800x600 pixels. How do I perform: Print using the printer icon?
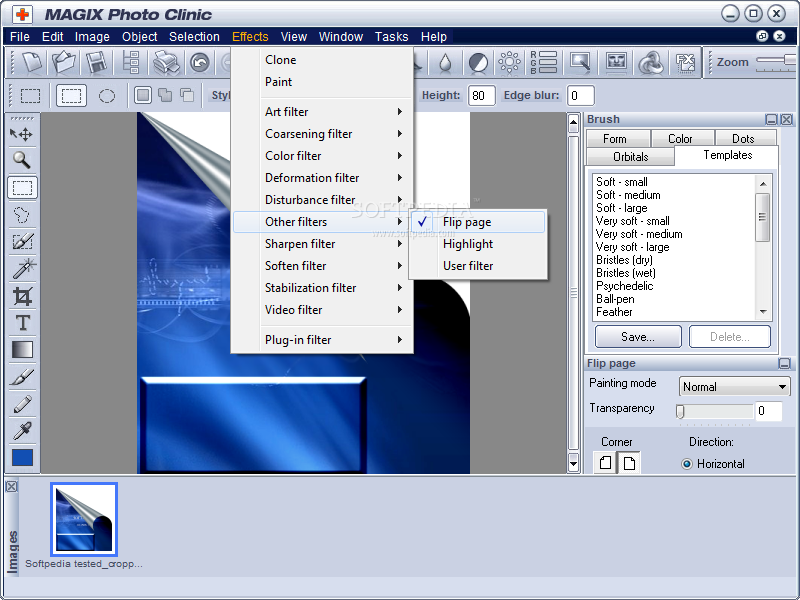tap(166, 63)
